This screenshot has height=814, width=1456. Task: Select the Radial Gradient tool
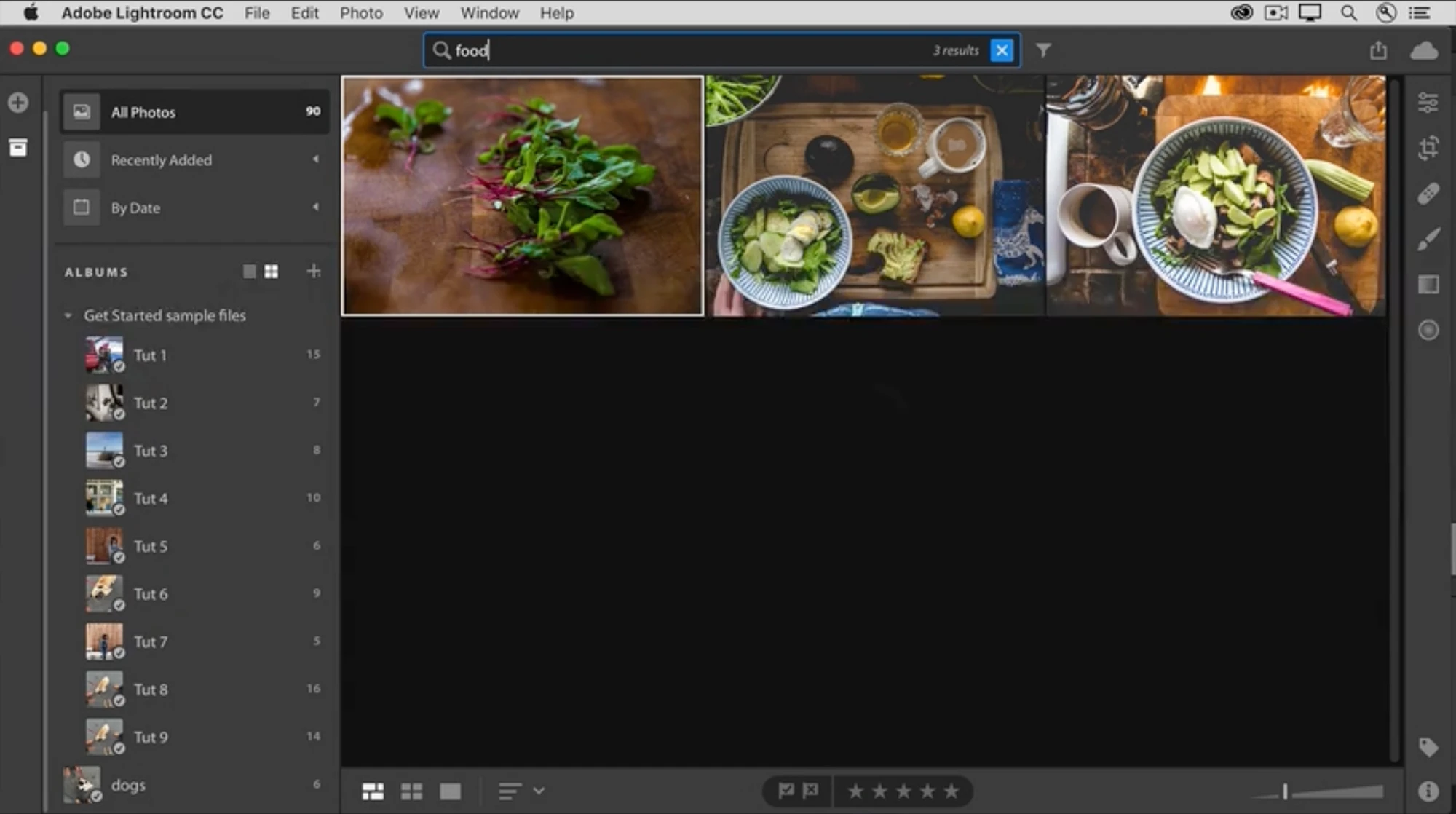(x=1428, y=331)
